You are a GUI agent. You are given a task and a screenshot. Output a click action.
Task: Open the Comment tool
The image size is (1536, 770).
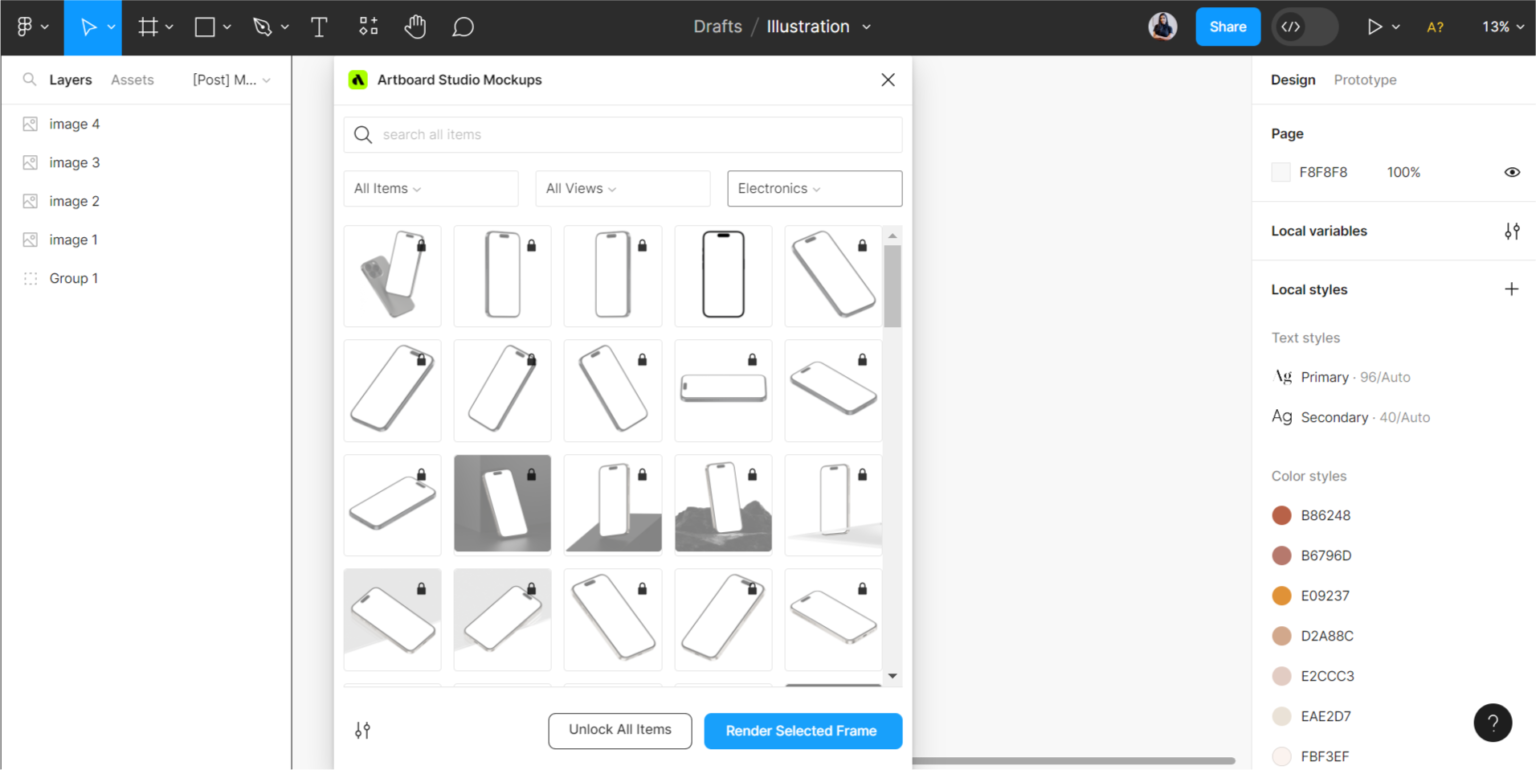[462, 27]
